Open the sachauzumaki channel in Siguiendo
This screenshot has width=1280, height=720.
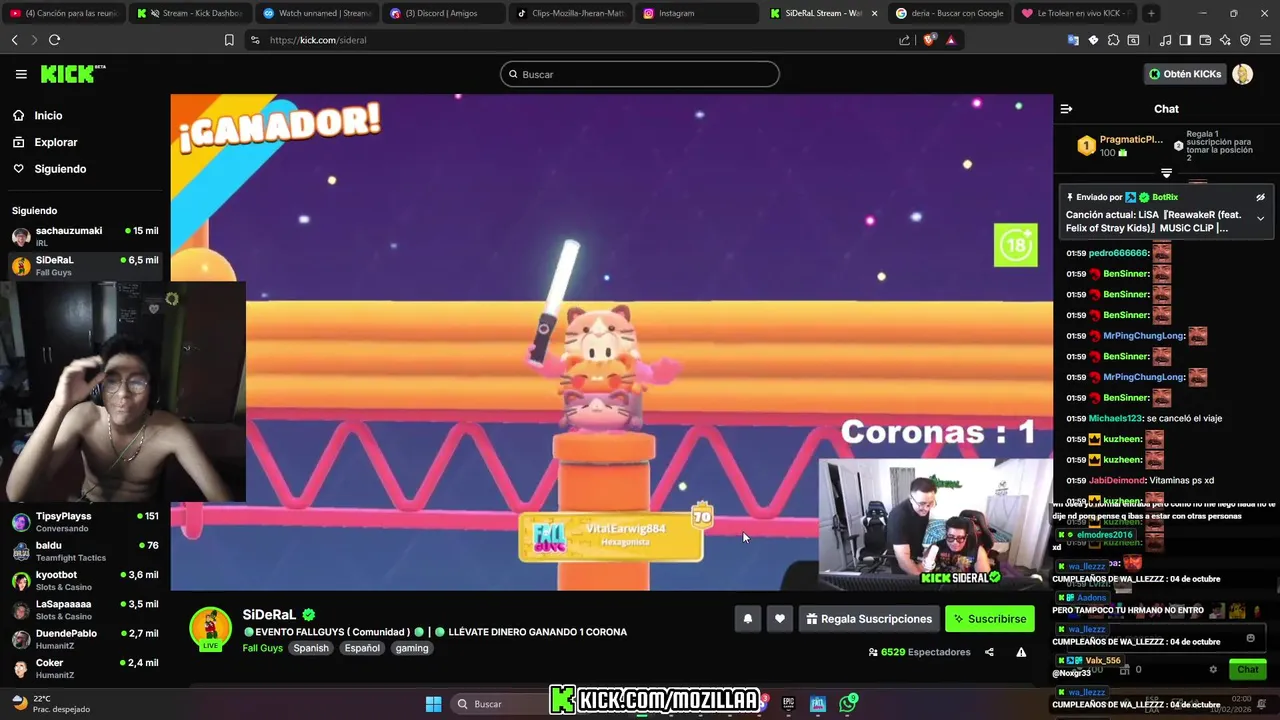[x=85, y=237]
